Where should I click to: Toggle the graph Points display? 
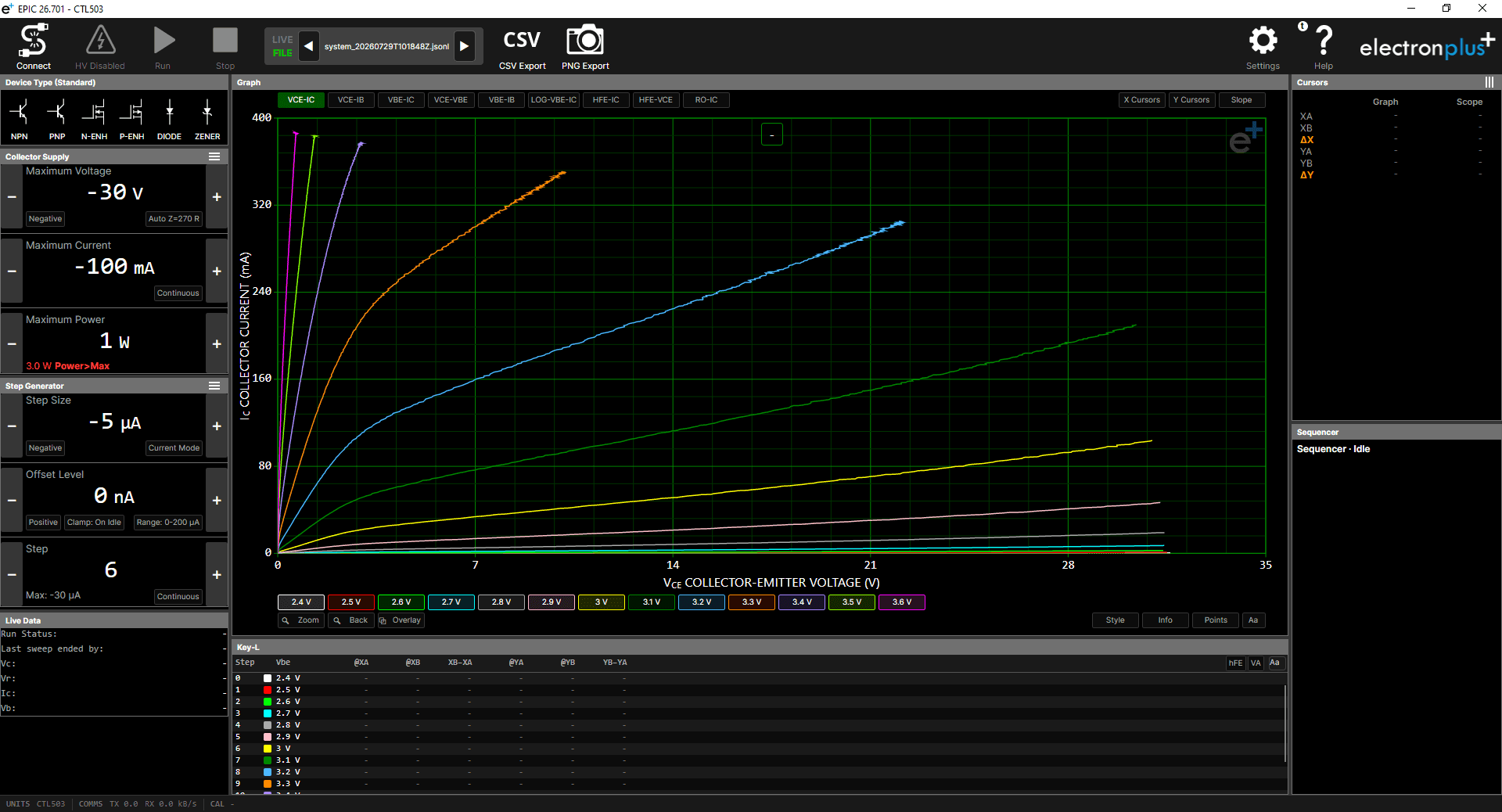pos(1216,620)
